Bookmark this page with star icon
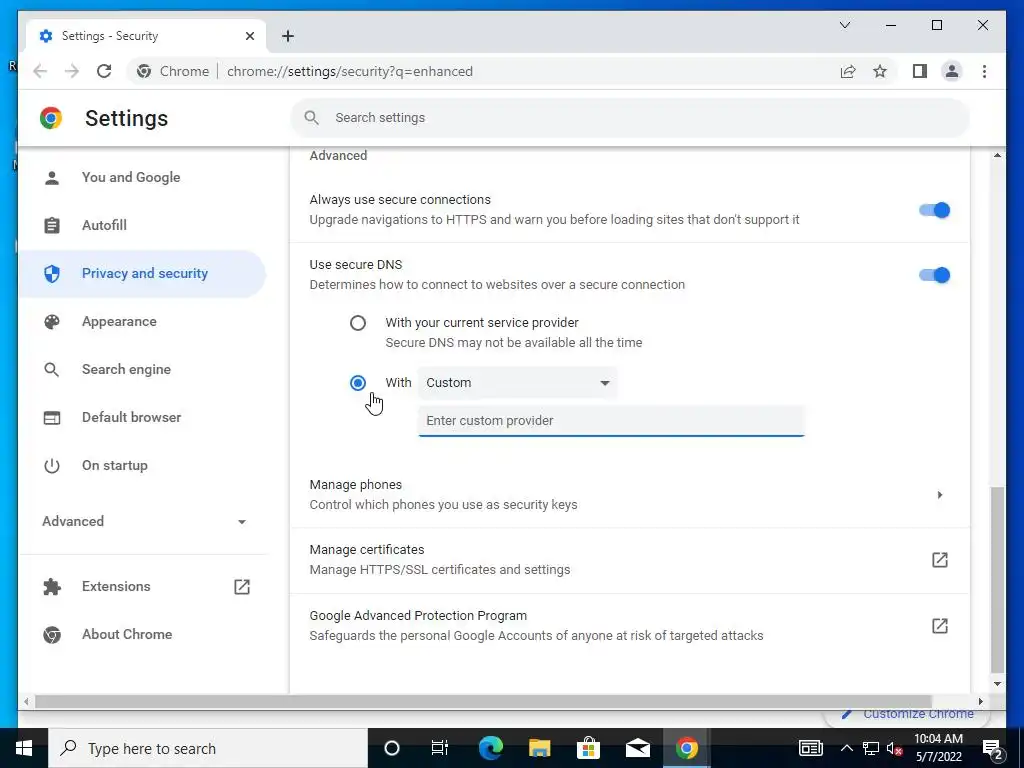Image resolution: width=1024 pixels, height=768 pixels. click(880, 71)
